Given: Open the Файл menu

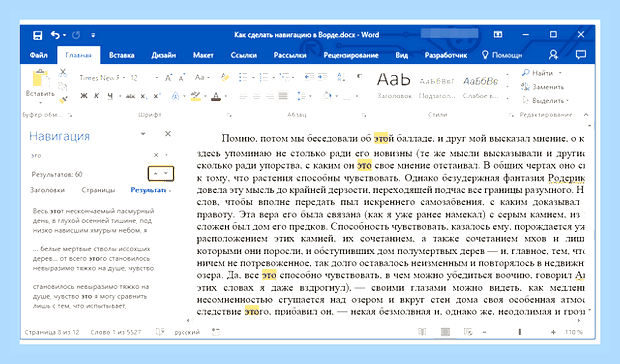Looking at the screenshot, I should 38,55.
